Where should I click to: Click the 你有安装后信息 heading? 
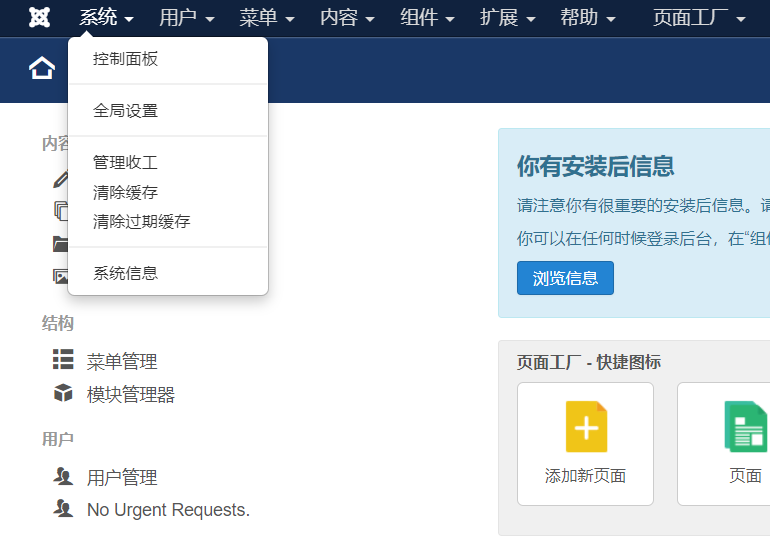pos(595,166)
